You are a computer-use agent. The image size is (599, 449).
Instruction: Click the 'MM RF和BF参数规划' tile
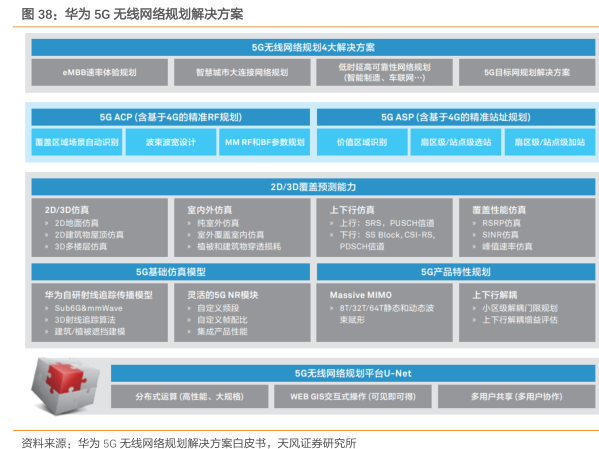pyautogui.click(x=264, y=142)
